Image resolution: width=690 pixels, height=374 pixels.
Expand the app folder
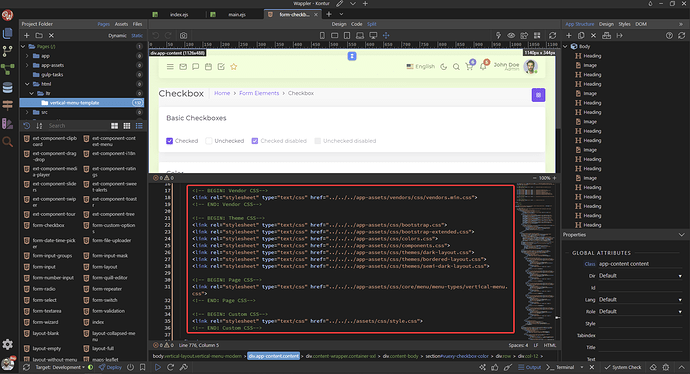[x=27, y=56]
